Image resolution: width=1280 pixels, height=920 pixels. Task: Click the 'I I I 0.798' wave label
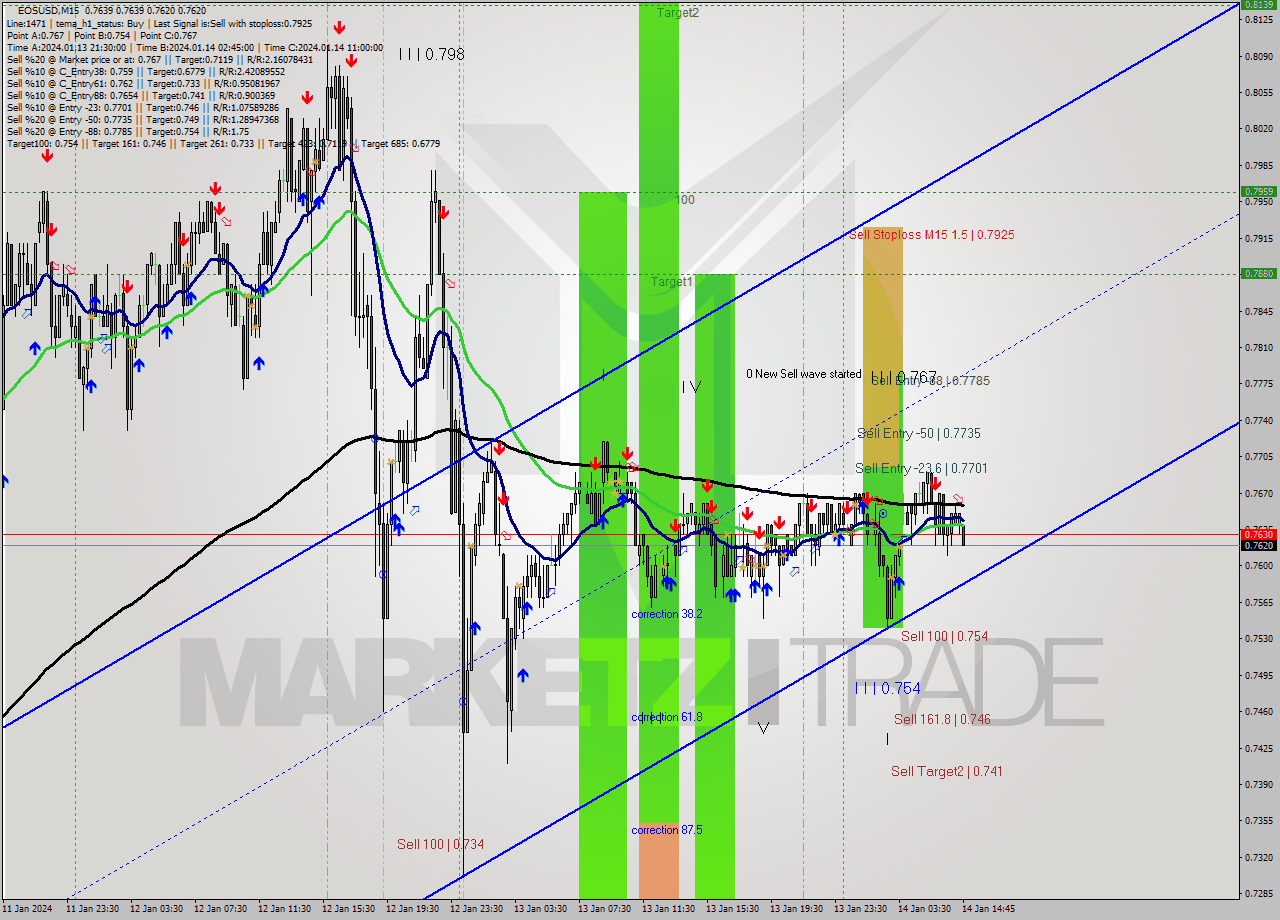pos(431,54)
